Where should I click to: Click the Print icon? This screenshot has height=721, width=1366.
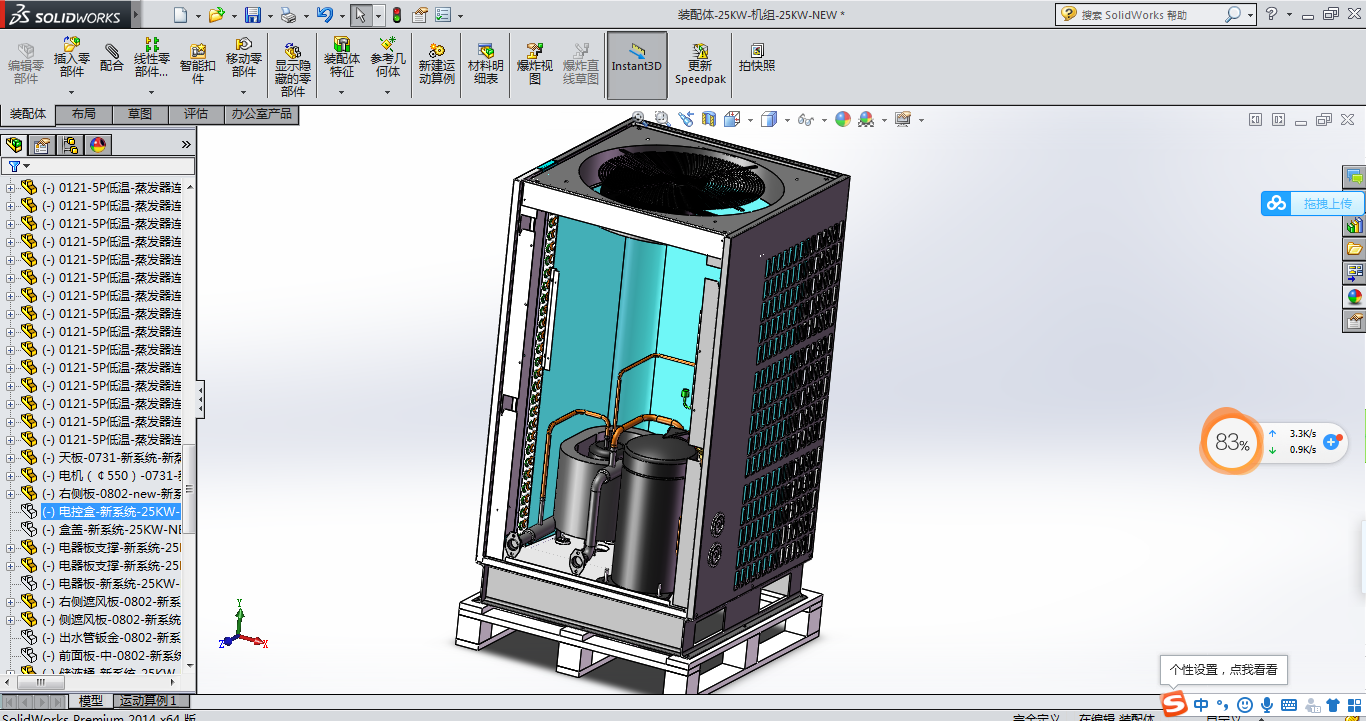pyautogui.click(x=288, y=15)
